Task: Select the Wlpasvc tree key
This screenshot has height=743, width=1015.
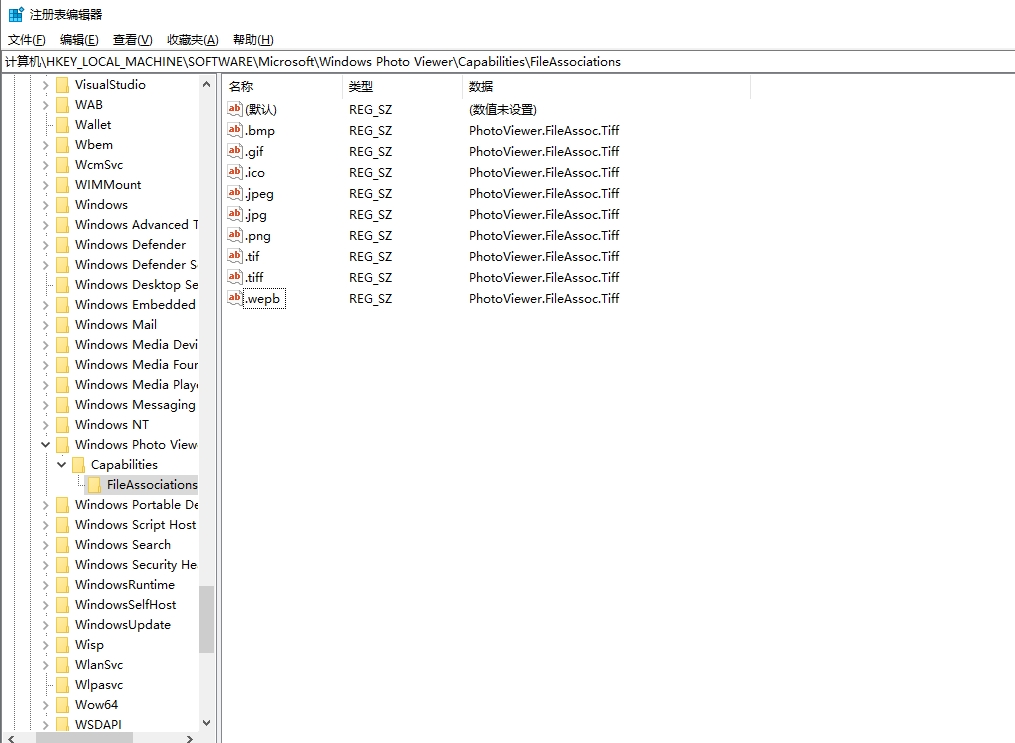Action: click(98, 685)
